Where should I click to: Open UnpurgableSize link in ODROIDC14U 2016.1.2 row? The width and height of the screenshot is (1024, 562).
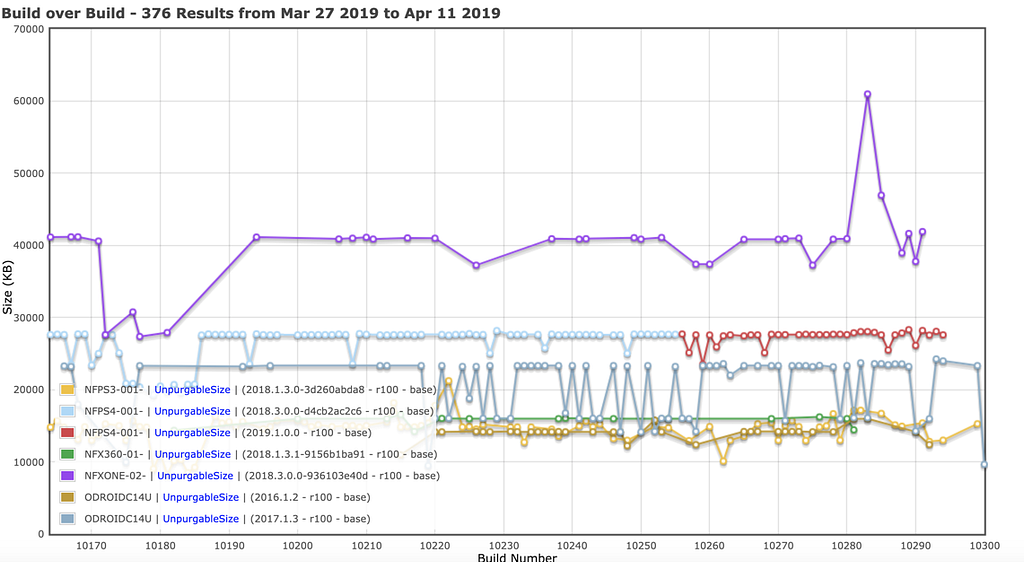coord(200,497)
